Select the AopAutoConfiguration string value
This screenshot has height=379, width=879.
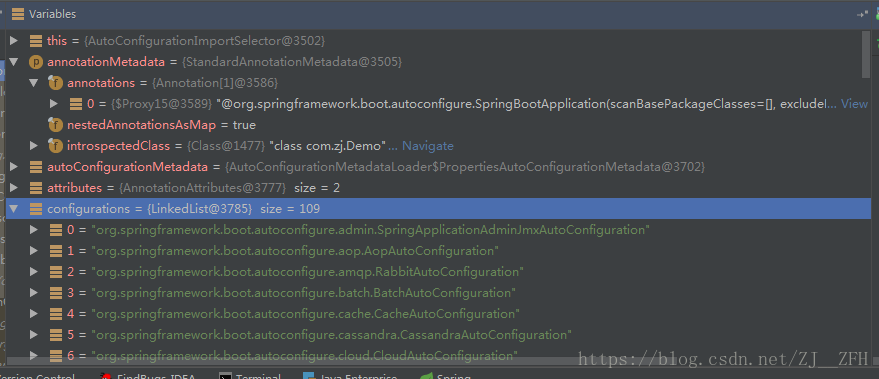[295, 251]
